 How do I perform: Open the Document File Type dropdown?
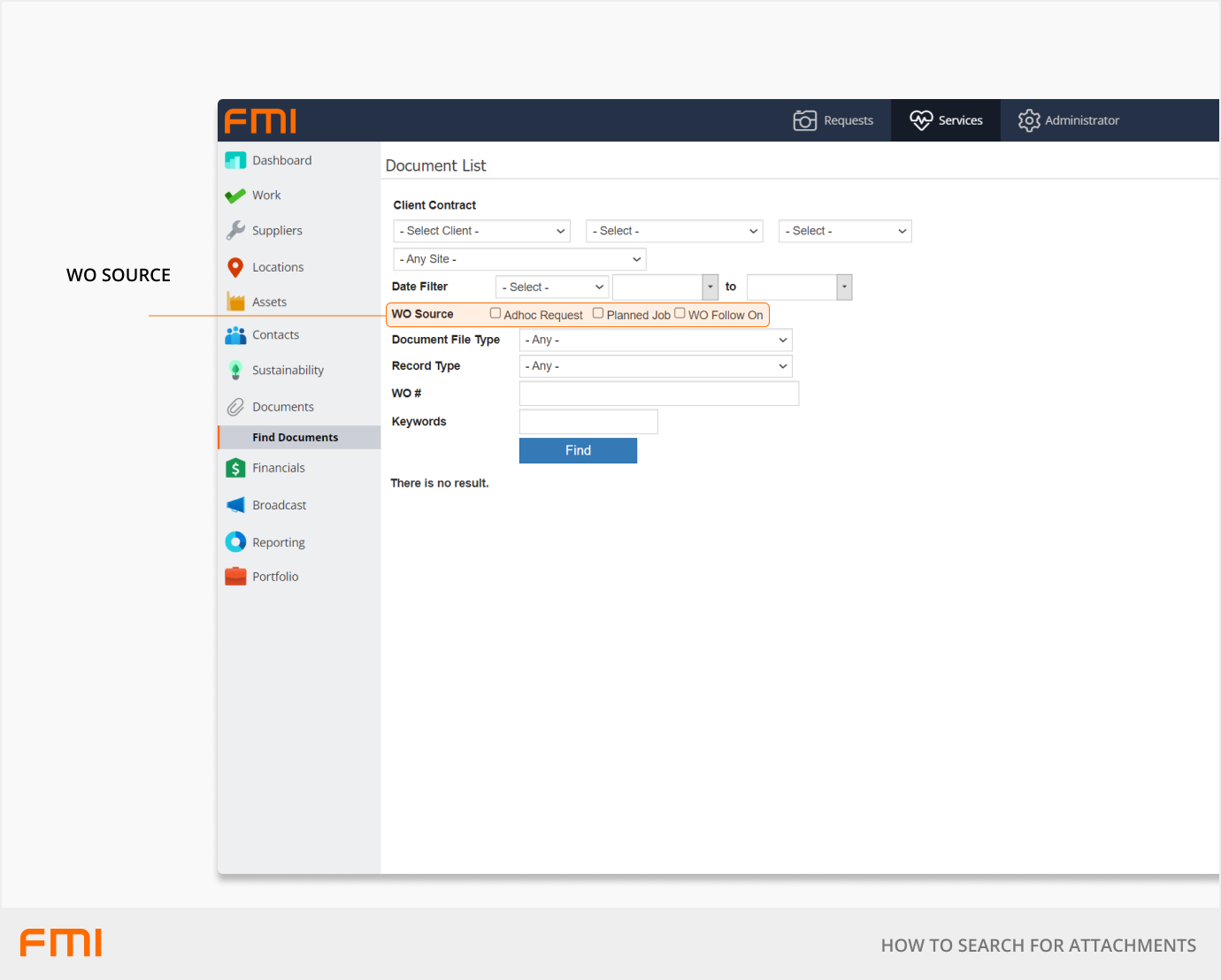tap(655, 340)
